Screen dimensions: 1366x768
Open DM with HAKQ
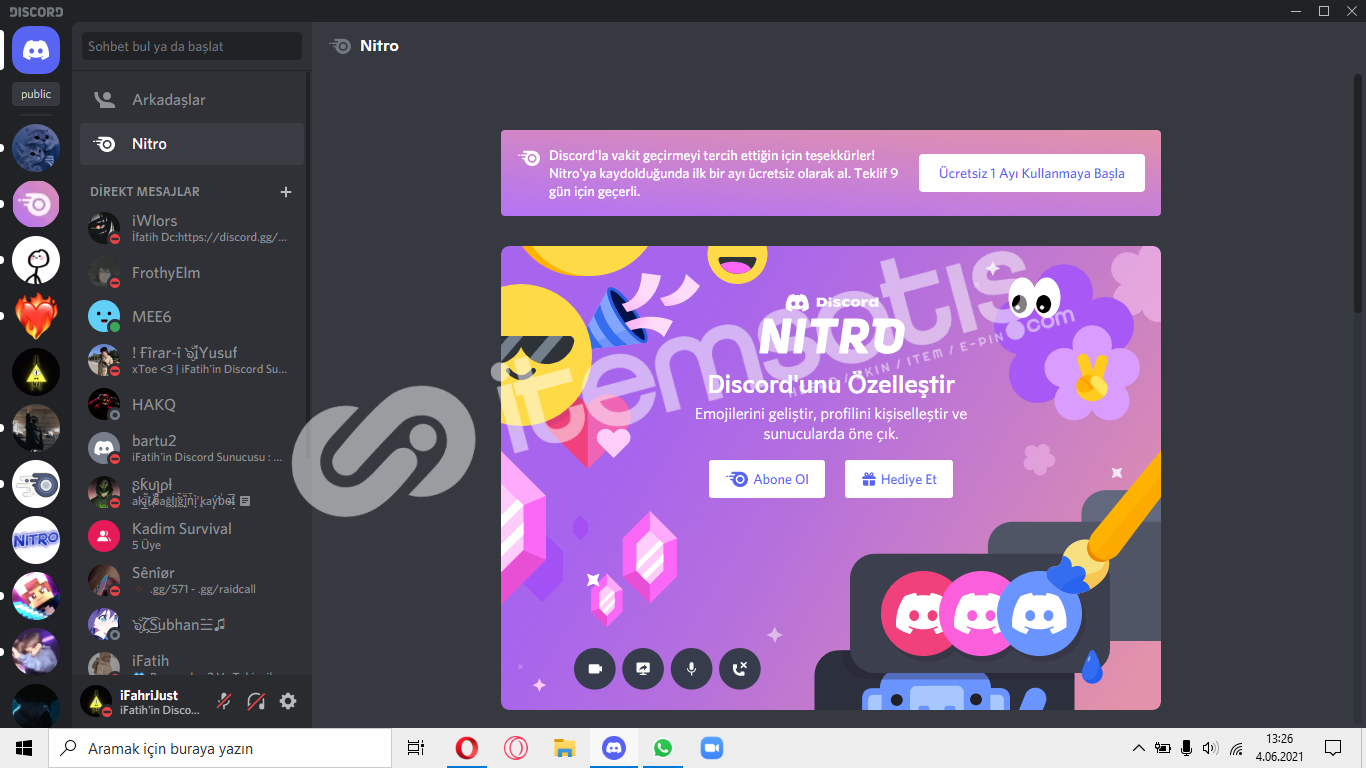point(192,404)
